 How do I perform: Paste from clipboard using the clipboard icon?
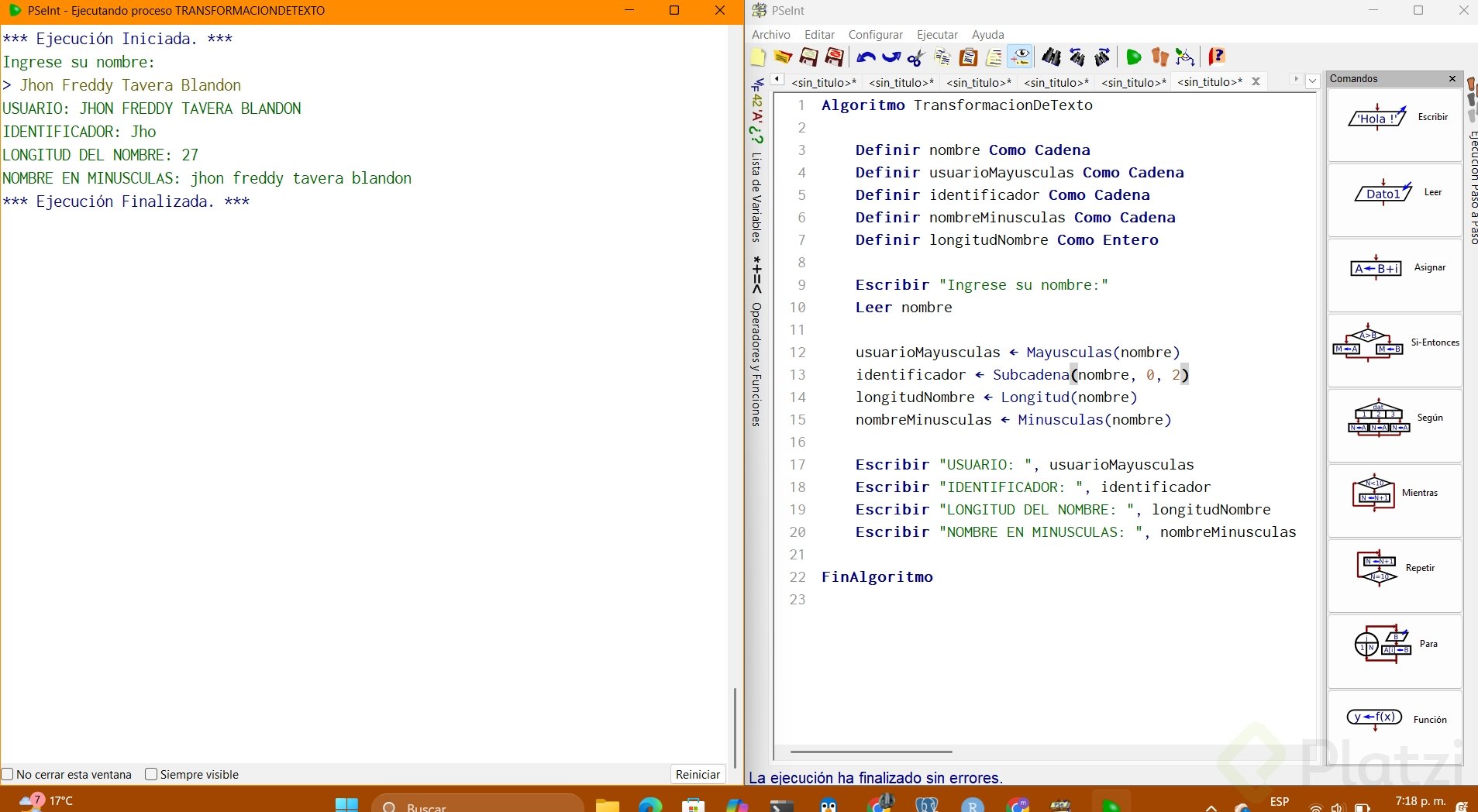click(x=968, y=57)
